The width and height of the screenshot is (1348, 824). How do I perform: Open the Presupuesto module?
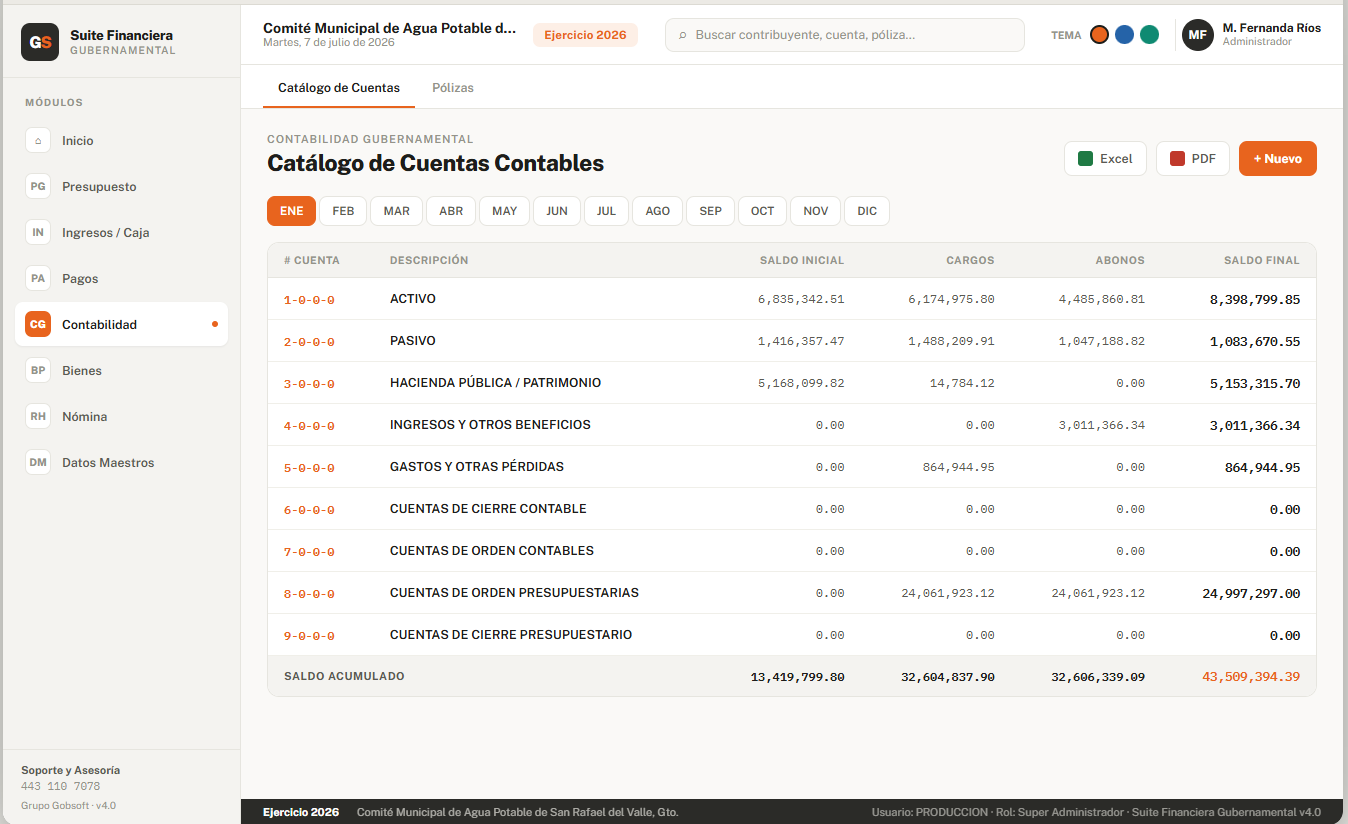pyautogui.click(x=121, y=187)
